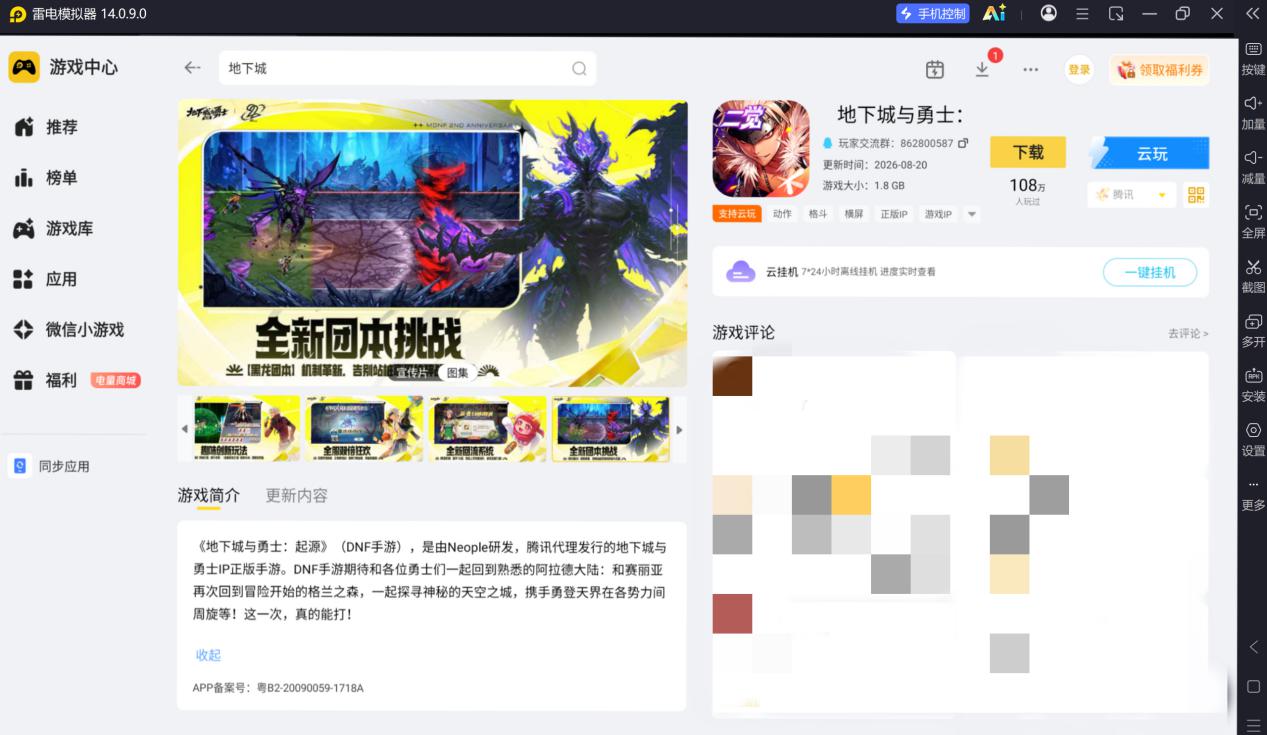The height and width of the screenshot is (735, 1267).
Task: Open the hamburger menu in title bar
Action: click(1082, 13)
